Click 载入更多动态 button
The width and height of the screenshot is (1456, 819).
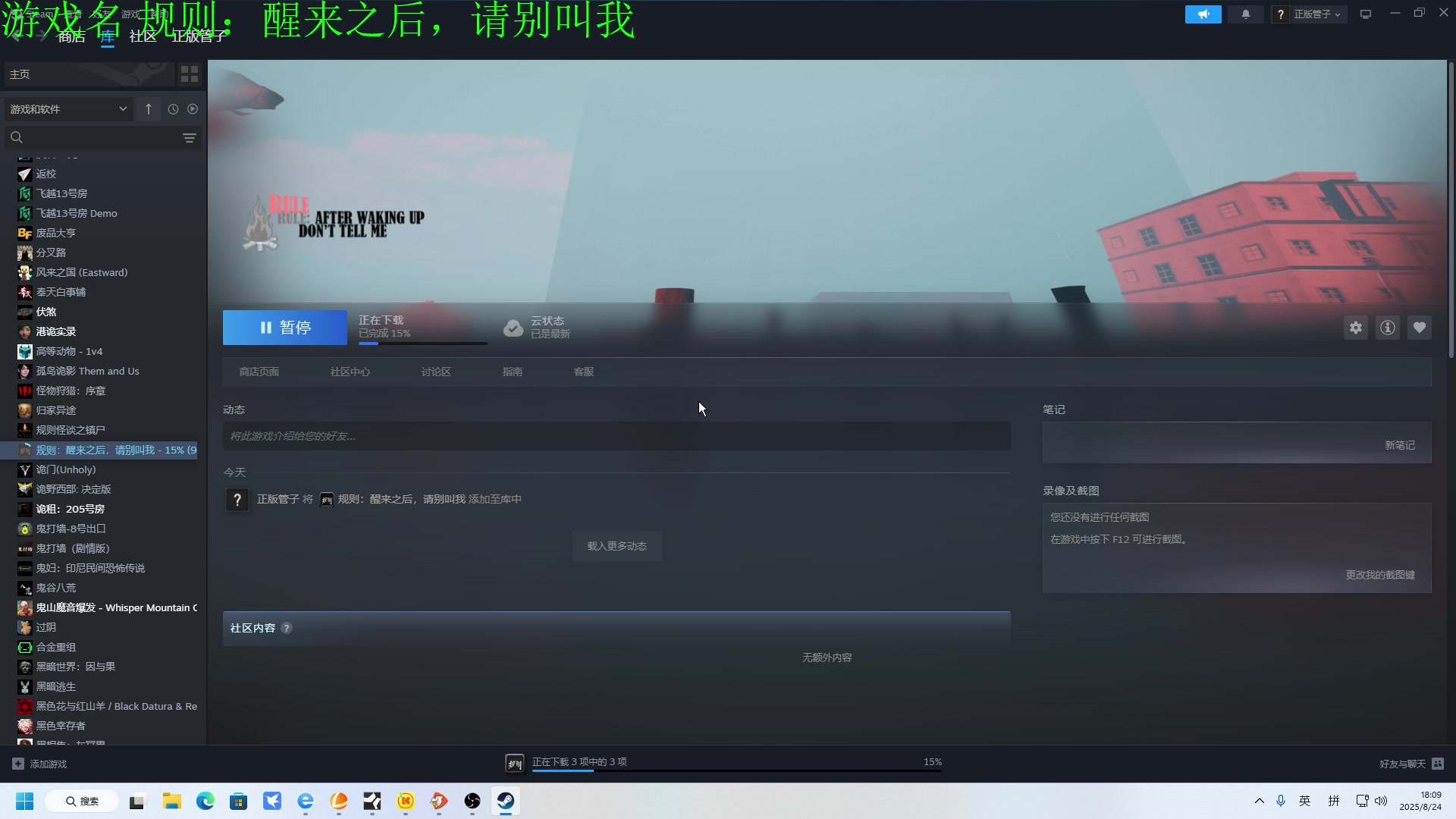pyautogui.click(x=617, y=546)
